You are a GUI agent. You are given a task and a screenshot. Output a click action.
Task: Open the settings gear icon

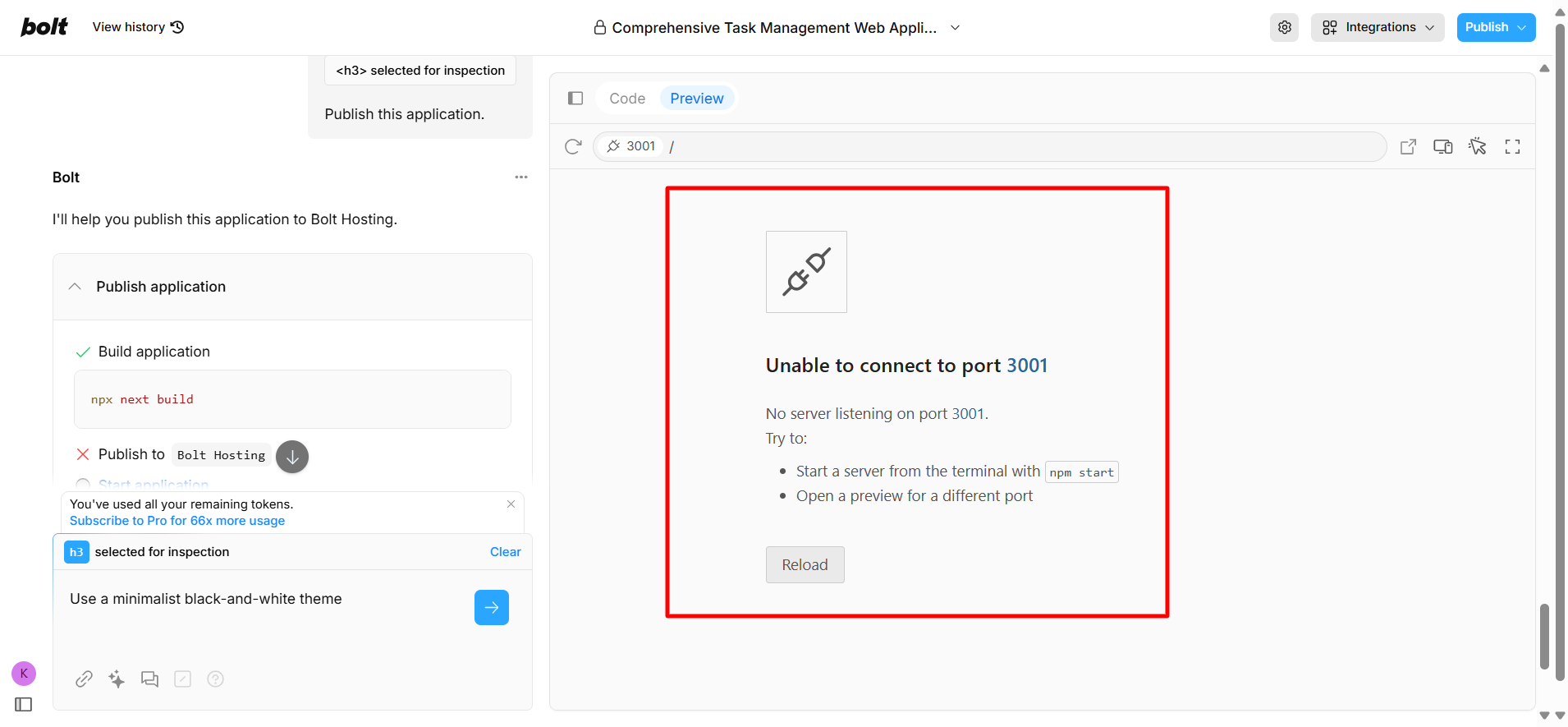point(1285,27)
